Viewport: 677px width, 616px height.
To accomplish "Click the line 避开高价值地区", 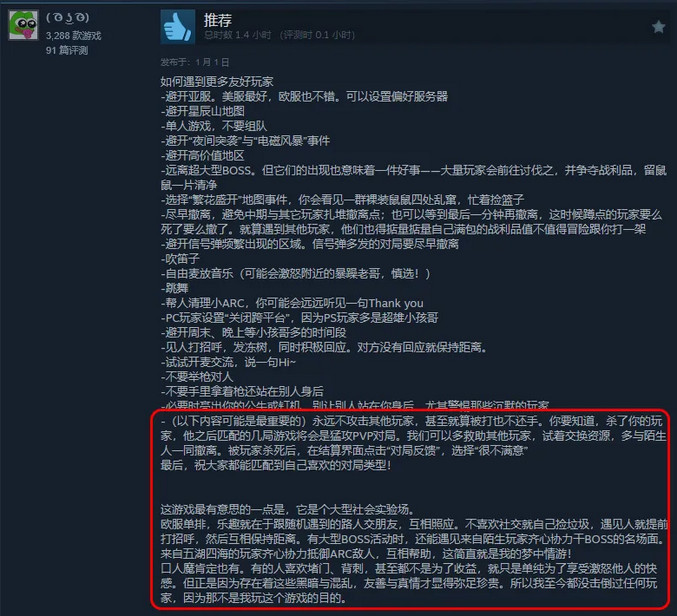I will (202, 155).
